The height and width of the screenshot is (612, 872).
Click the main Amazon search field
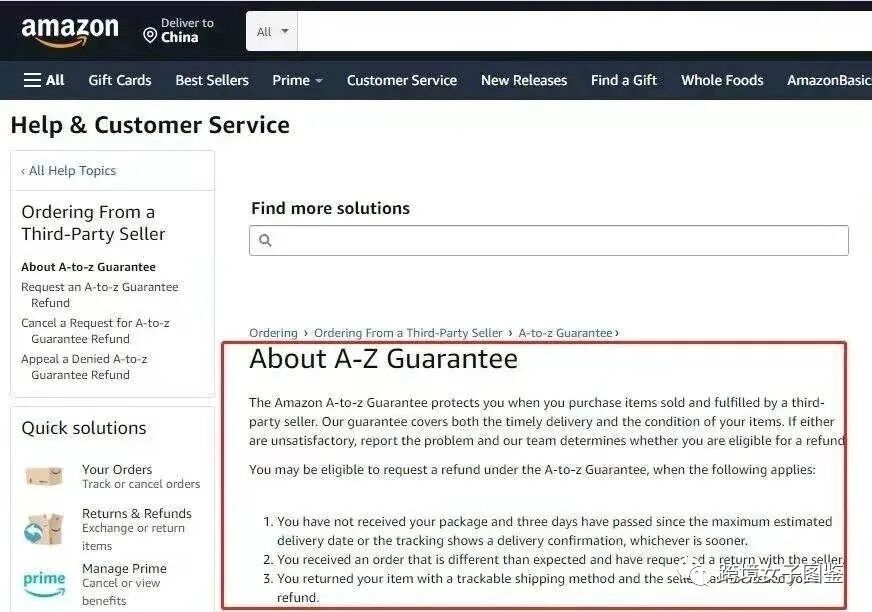(584, 32)
